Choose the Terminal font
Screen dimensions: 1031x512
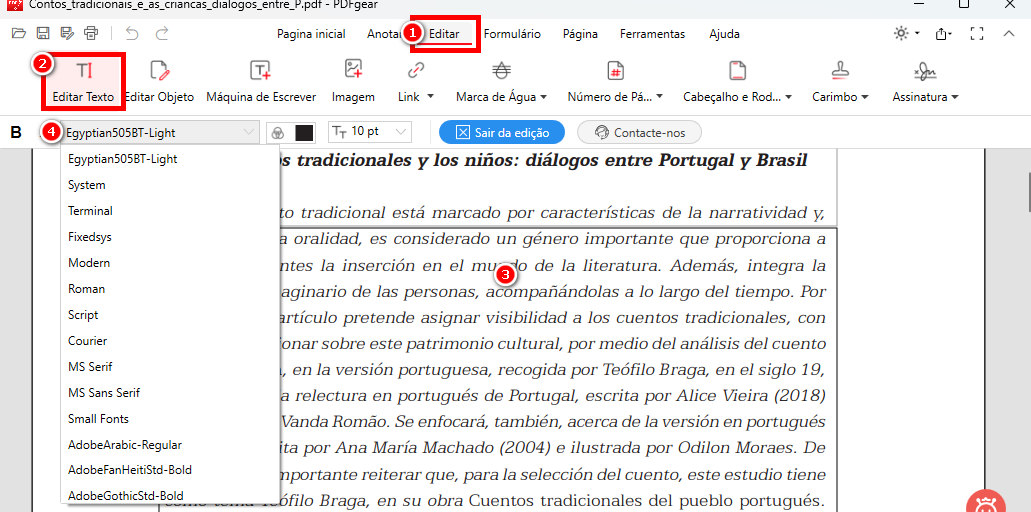[x=170, y=211]
